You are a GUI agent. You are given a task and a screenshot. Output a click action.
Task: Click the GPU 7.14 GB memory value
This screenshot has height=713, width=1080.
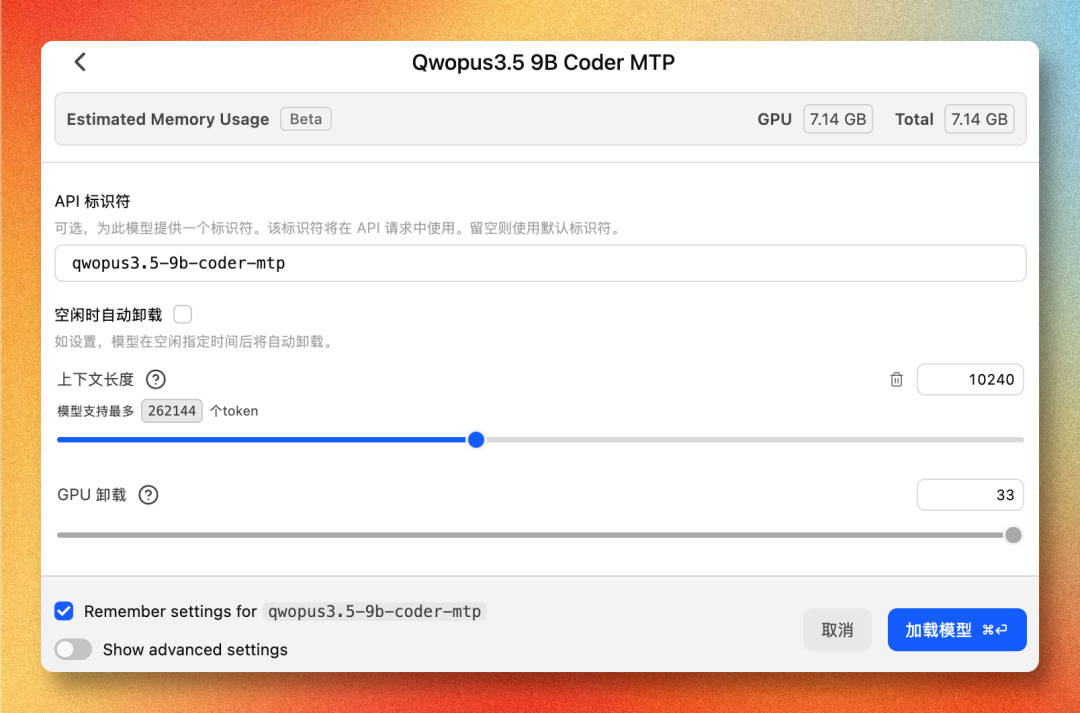[x=838, y=119]
